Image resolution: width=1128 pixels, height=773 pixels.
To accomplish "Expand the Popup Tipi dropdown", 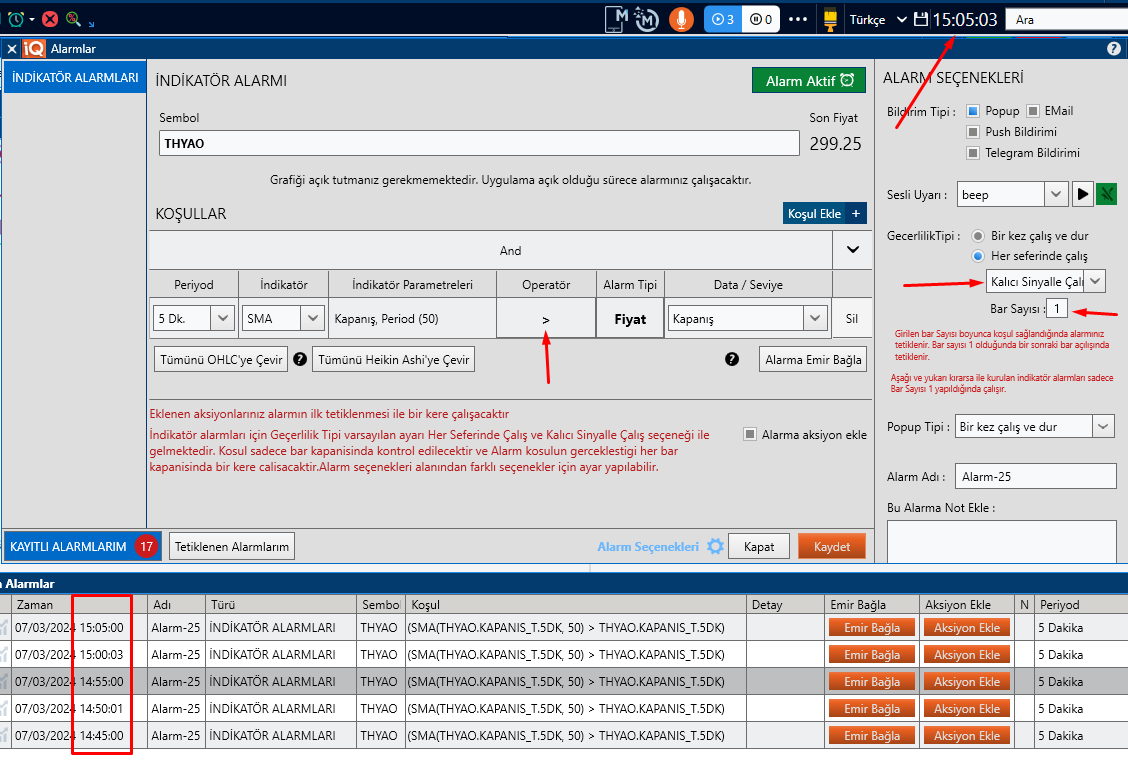I will tap(1102, 427).
